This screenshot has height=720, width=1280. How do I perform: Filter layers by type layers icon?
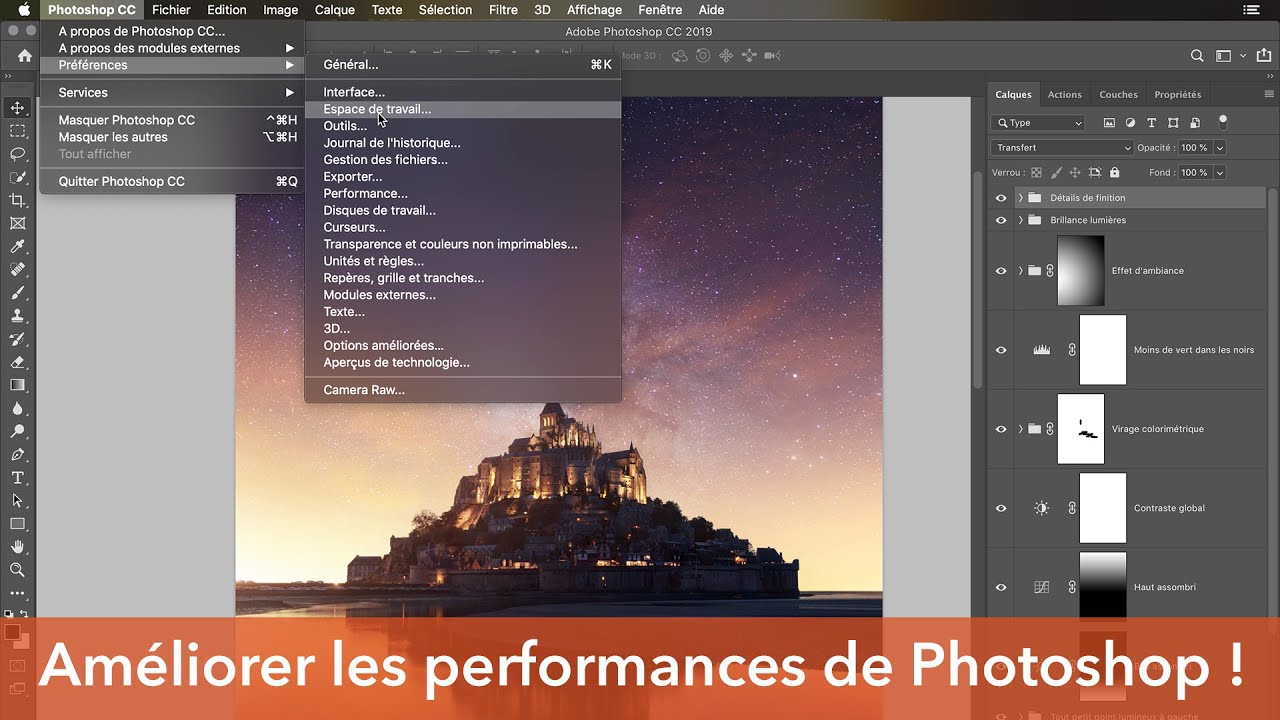[x=1151, y=123]
